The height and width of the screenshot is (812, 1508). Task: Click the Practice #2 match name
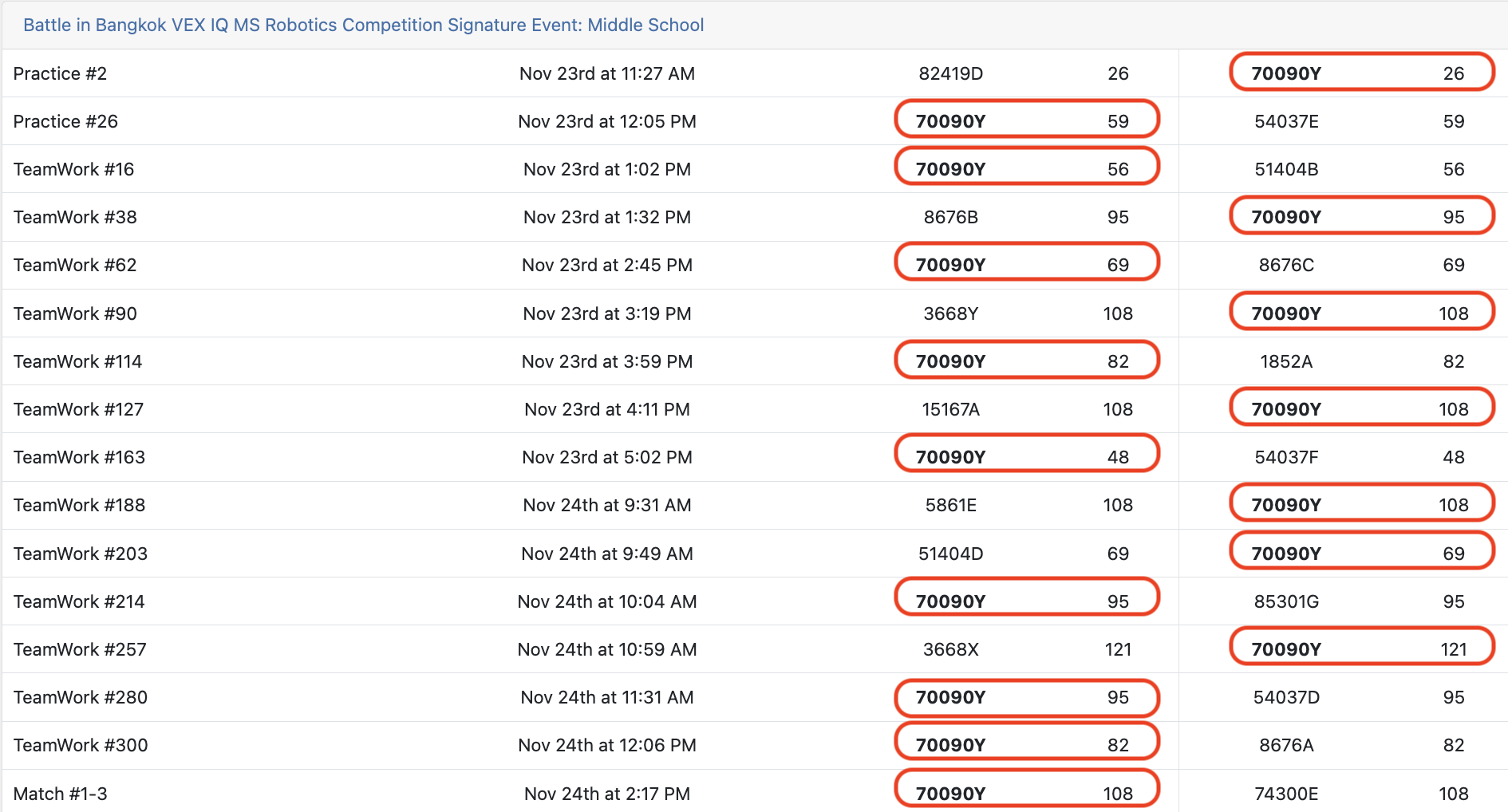click(x=60, y=73)
